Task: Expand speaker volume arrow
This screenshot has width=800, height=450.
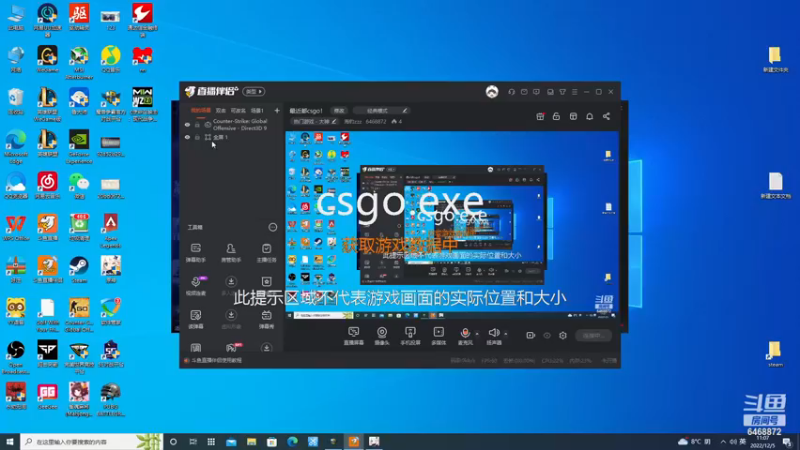Action: (x=506, y=334)
